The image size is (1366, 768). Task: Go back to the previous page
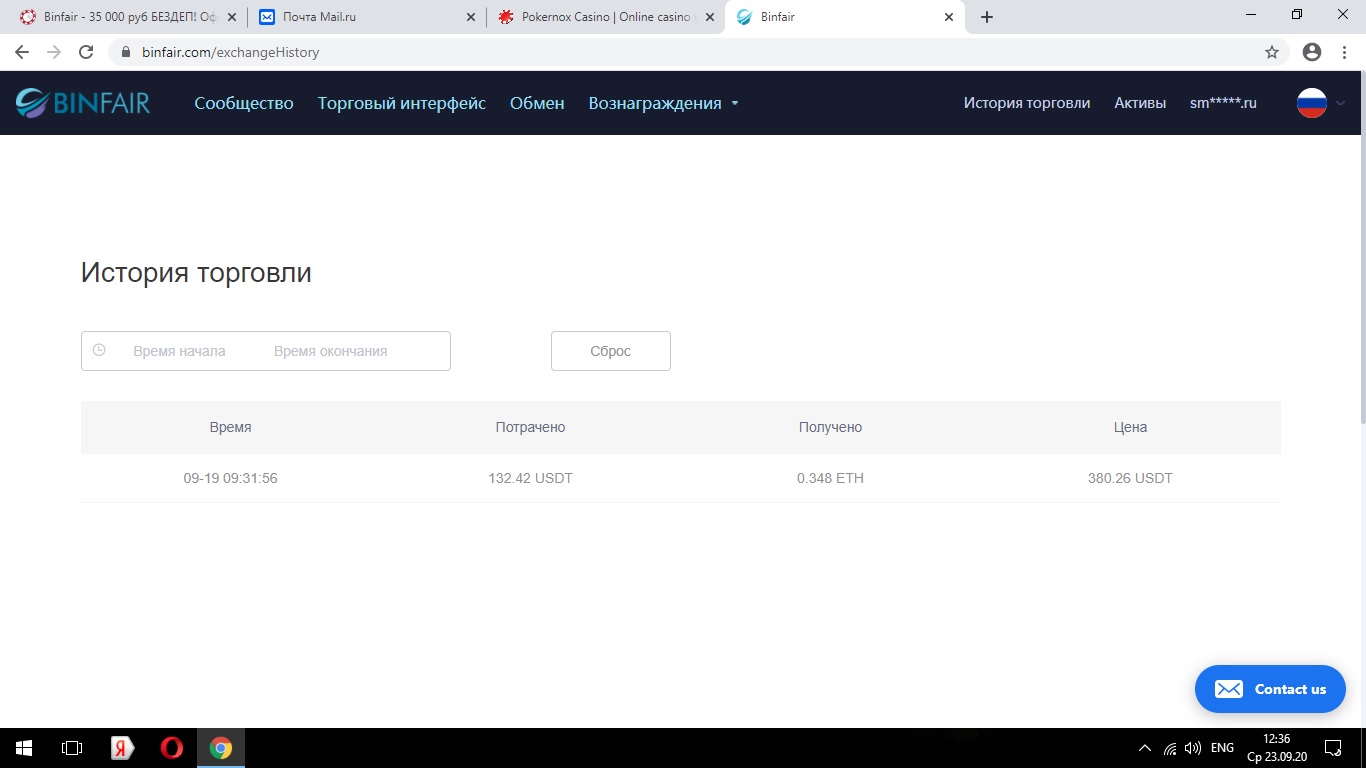pos(22,52)
